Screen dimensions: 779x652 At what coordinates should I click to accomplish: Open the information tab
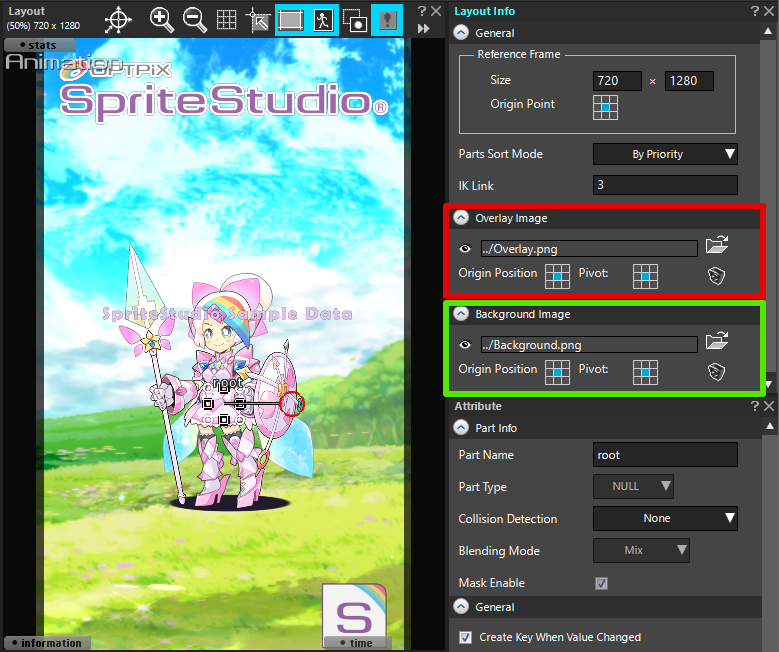click(x=47, y=643)
